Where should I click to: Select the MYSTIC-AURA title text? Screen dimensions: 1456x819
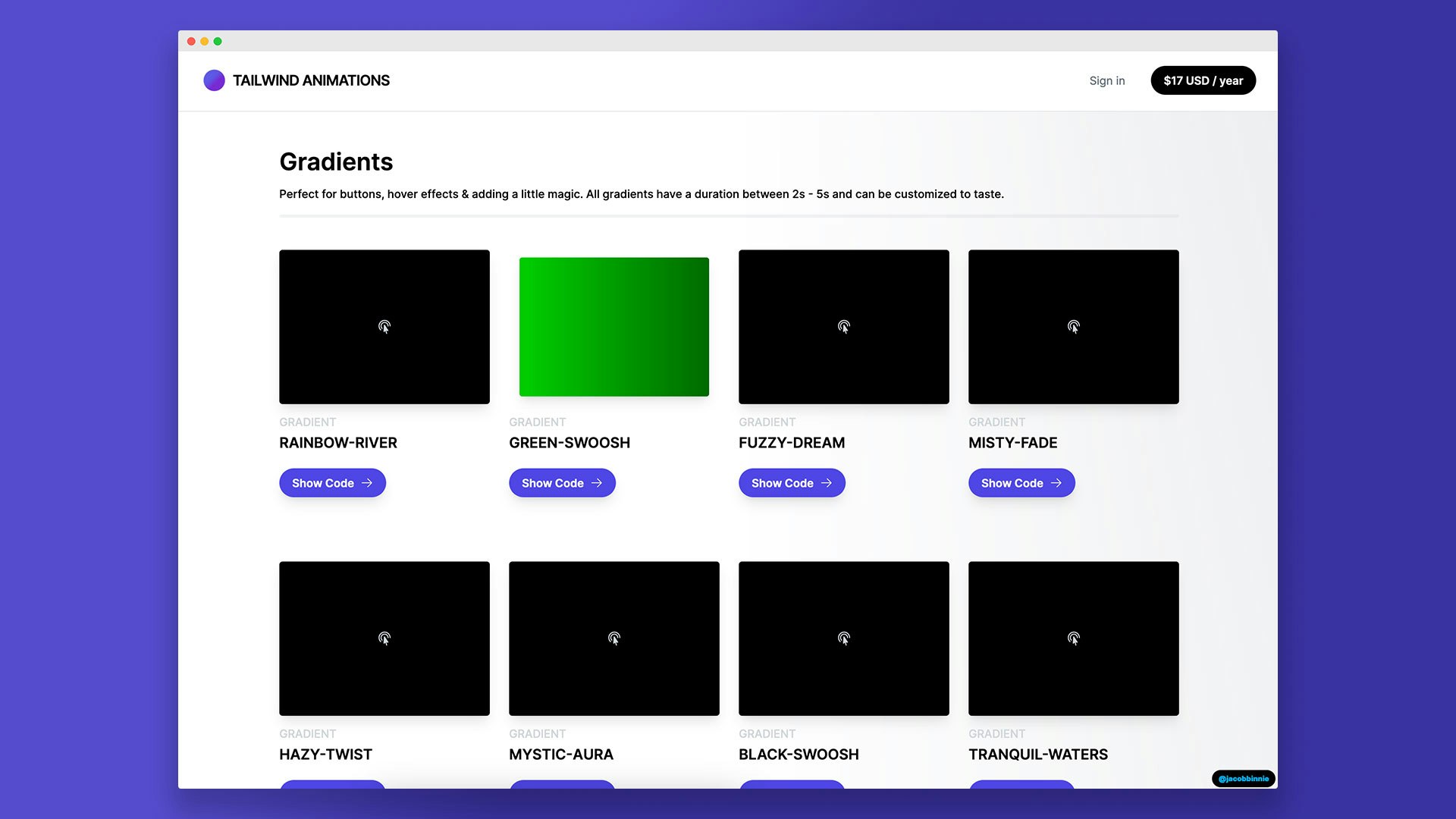pos(561,755)
